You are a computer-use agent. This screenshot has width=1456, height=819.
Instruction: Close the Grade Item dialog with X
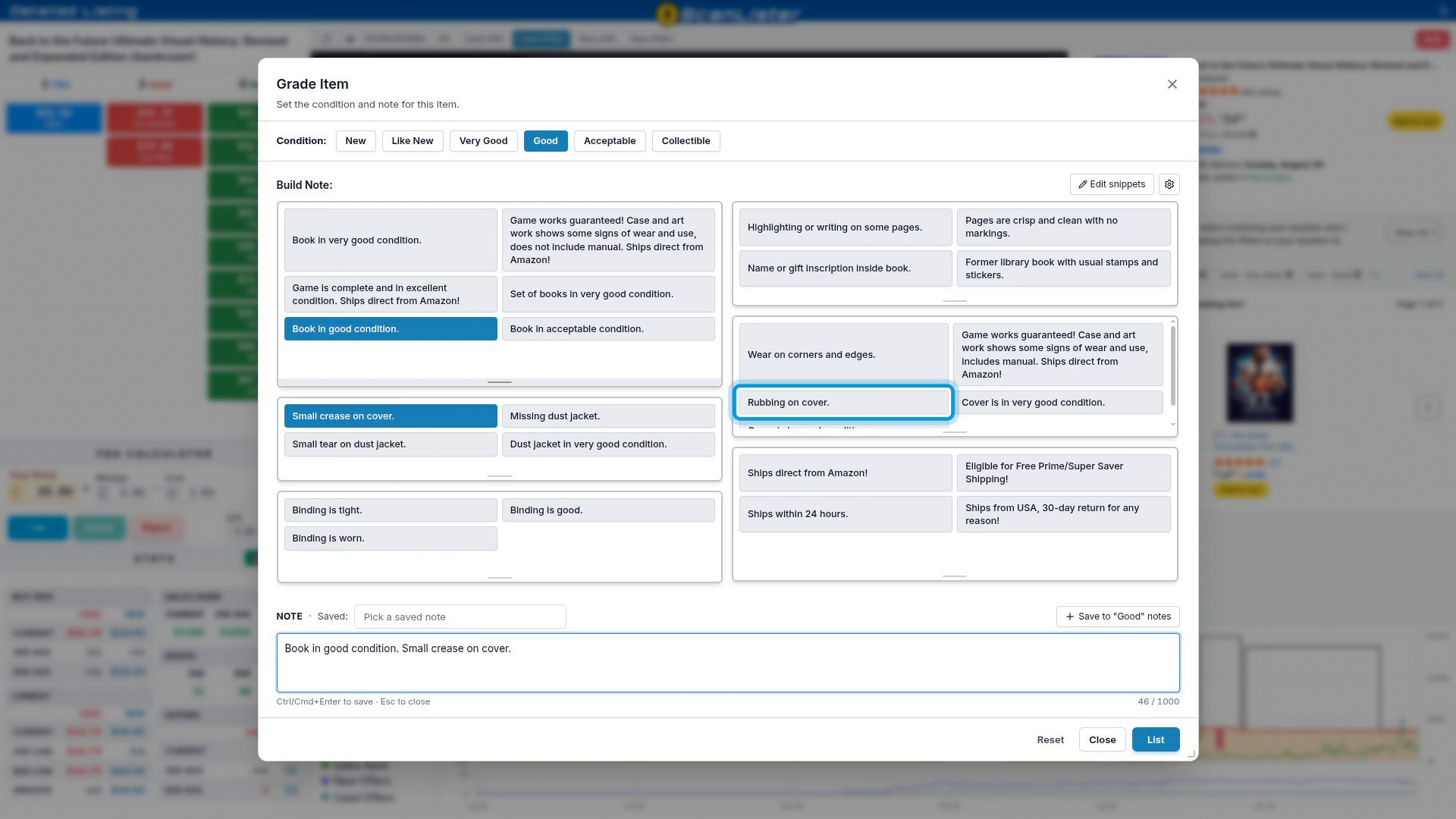[x=1172, y=84]
